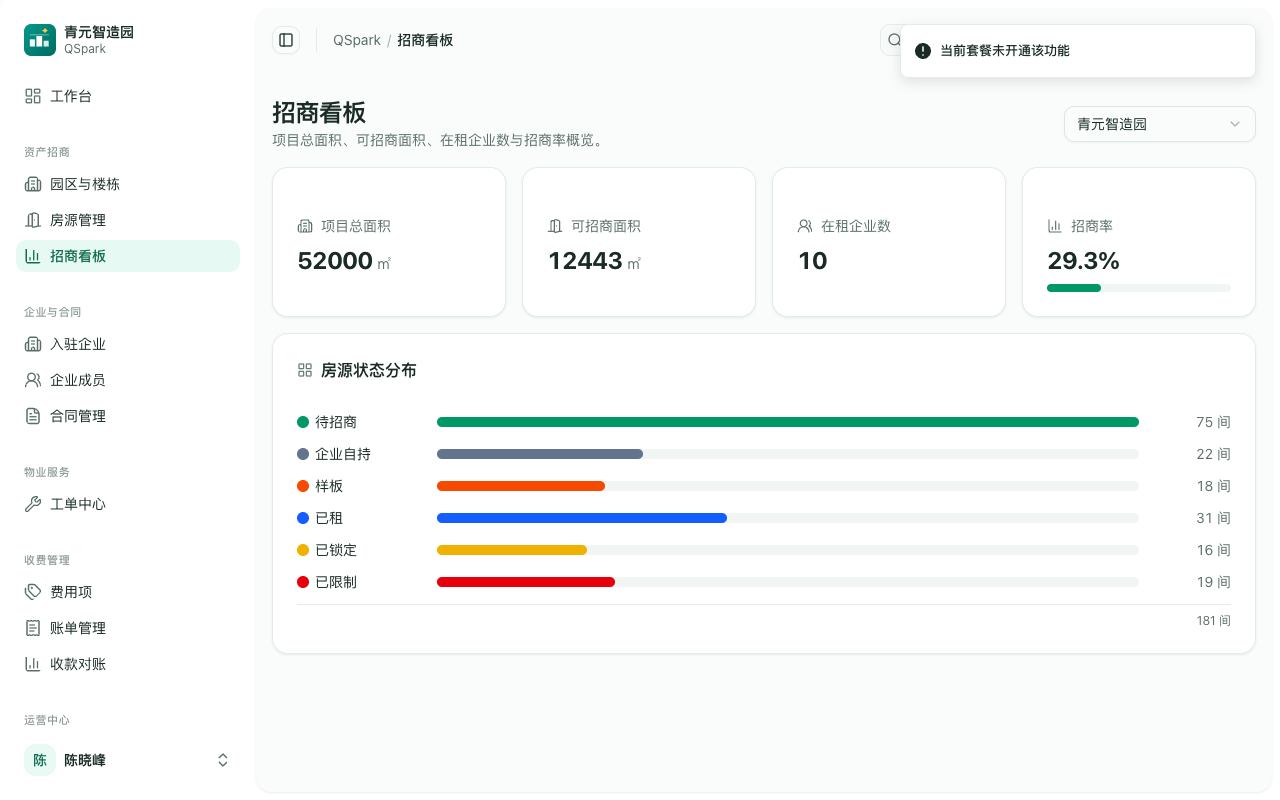Image resolution: width=1280 pixels, height=800 pixels.
Task: Click the 入驻企业 building icon
Action: pos(33,344)
